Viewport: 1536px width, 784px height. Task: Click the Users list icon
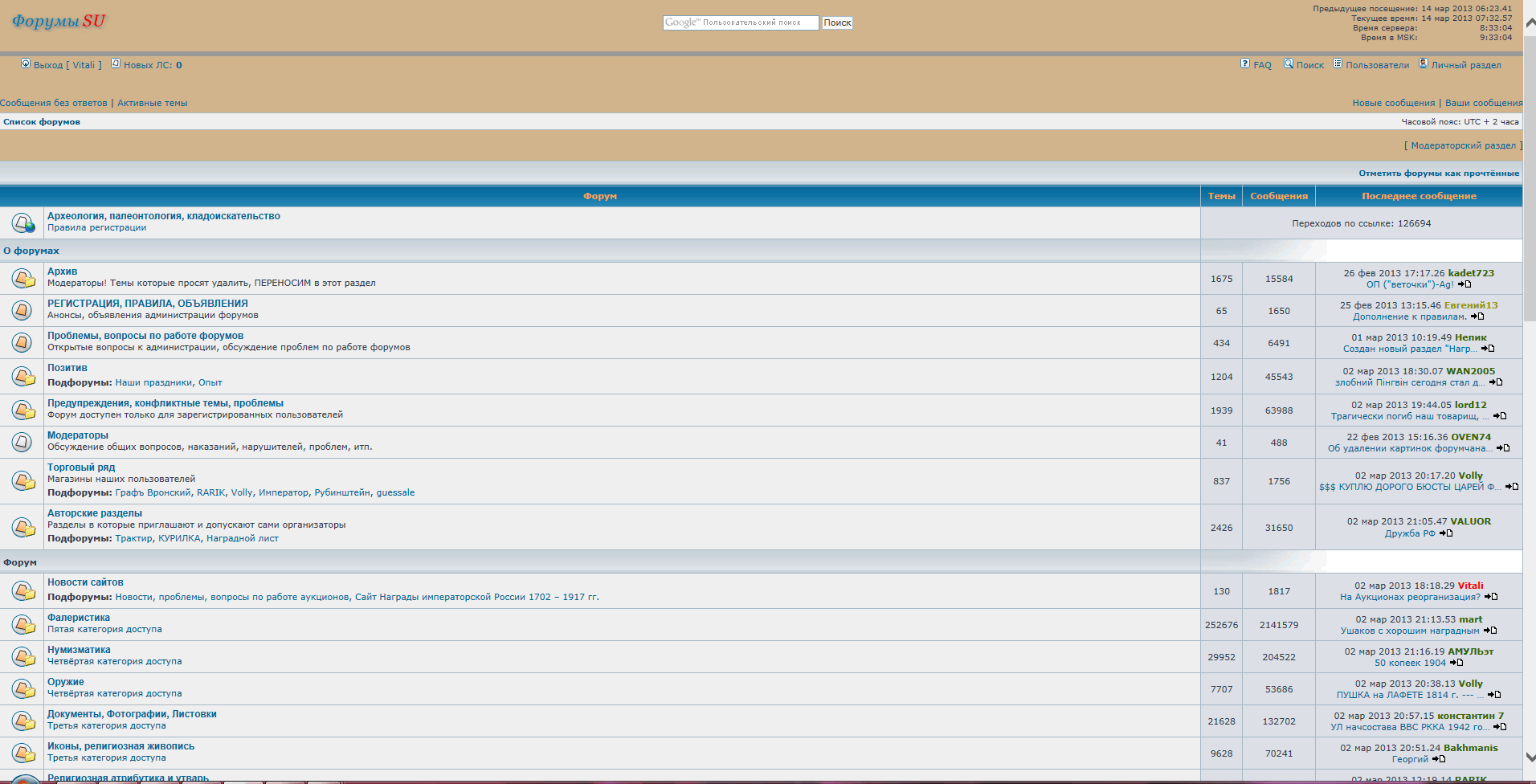1338,63
